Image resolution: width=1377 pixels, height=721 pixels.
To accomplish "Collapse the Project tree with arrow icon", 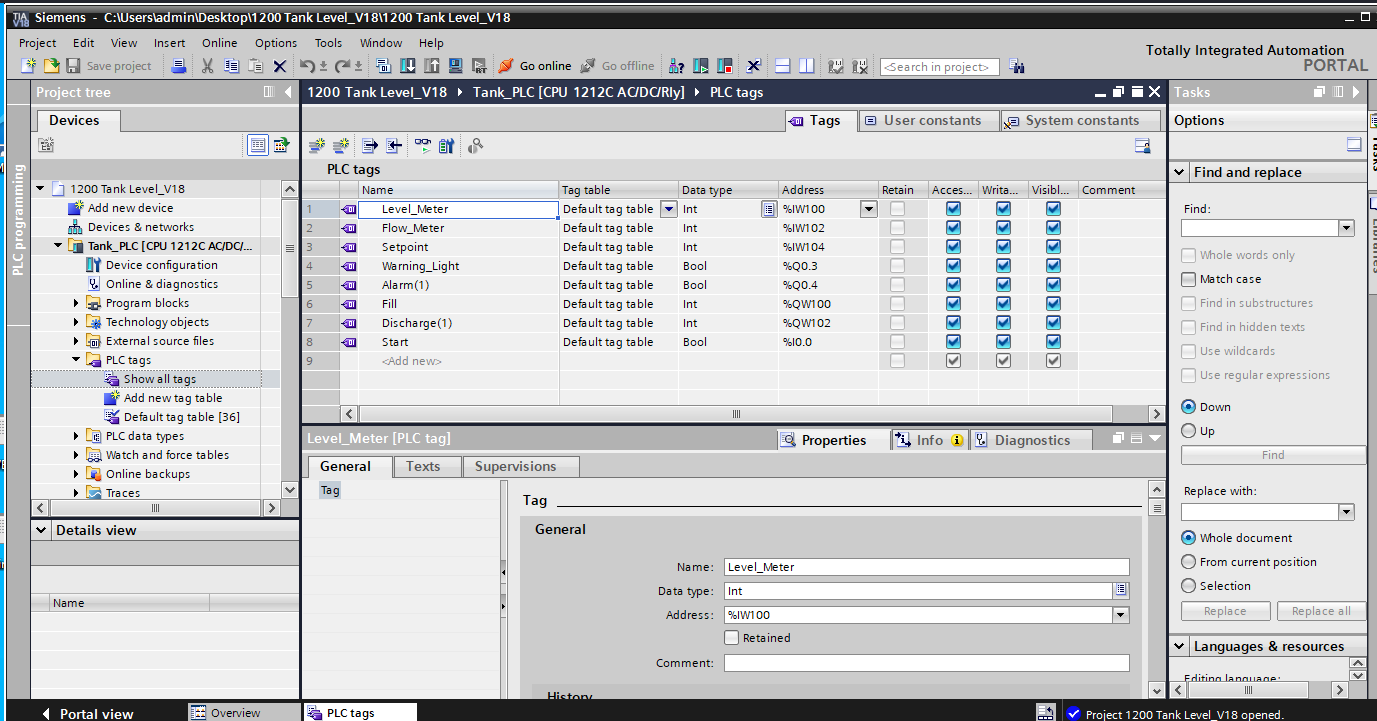I will tap(287, 92).
